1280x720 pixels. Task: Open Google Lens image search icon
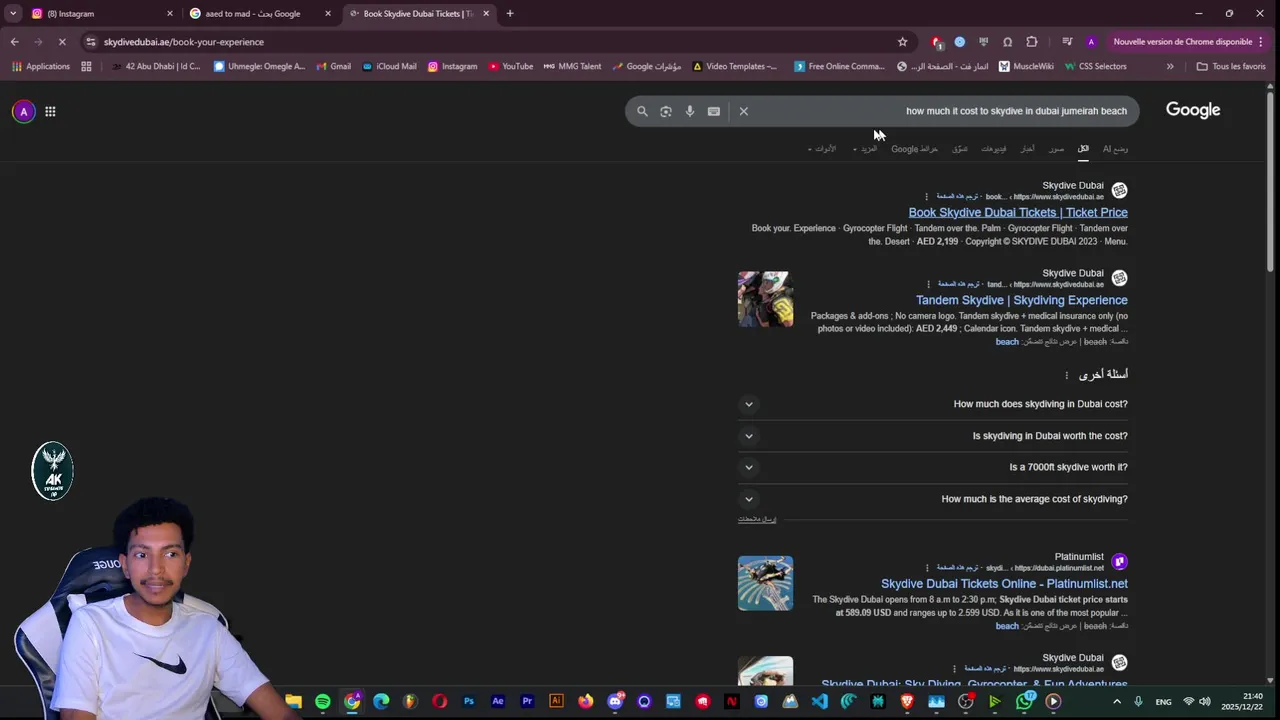coord(666,111)
